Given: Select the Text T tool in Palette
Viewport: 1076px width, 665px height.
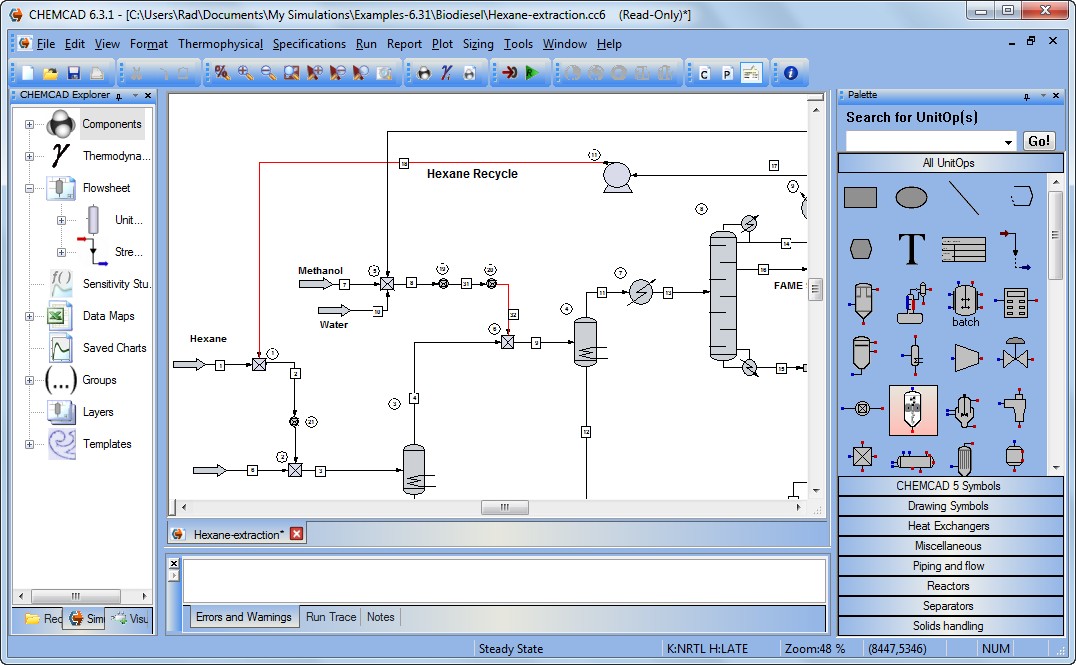Looking at the screenshot, I should (x=912, y=248).
